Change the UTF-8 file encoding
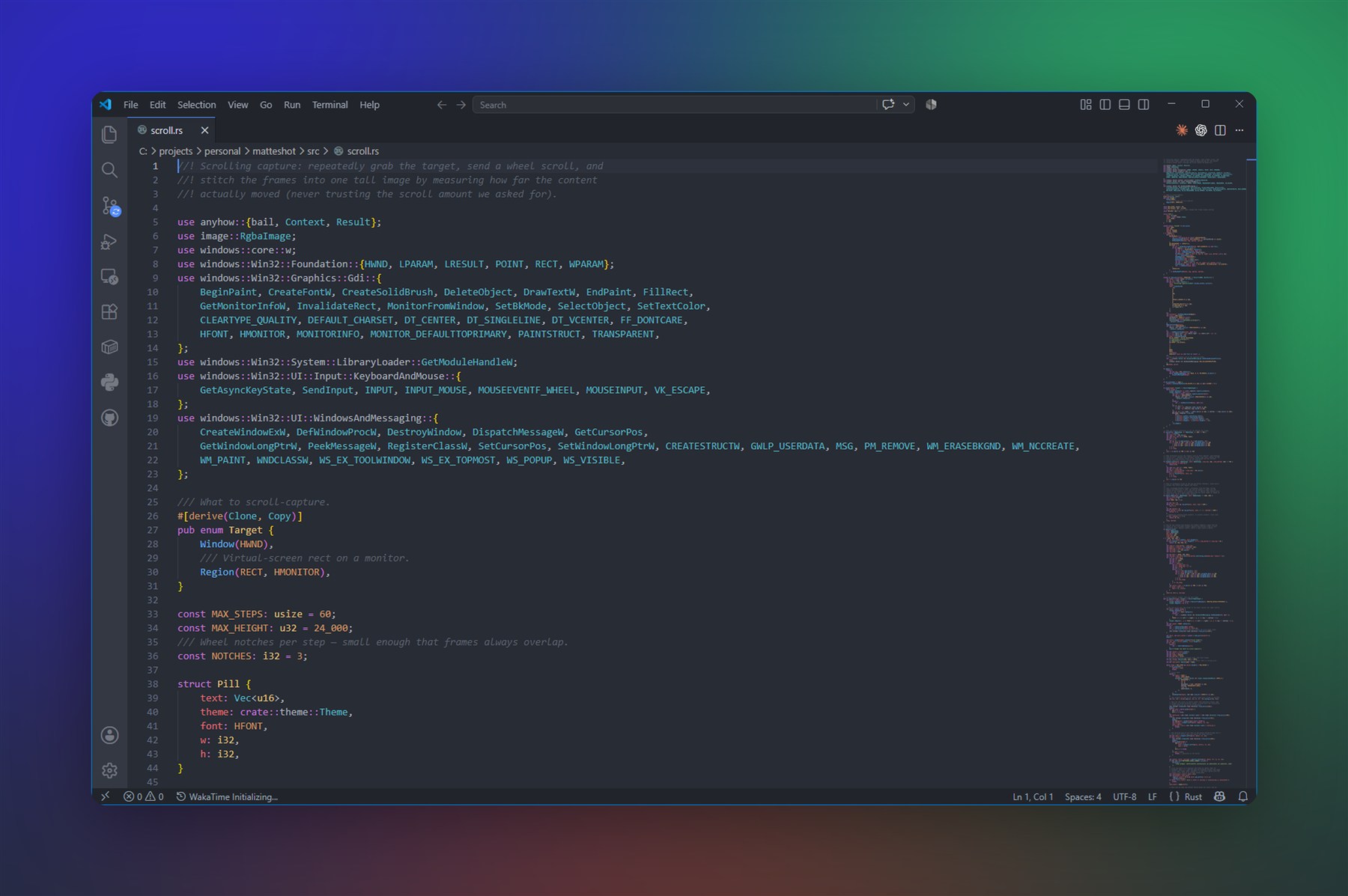1348x896 pixels. point(1125,796)
